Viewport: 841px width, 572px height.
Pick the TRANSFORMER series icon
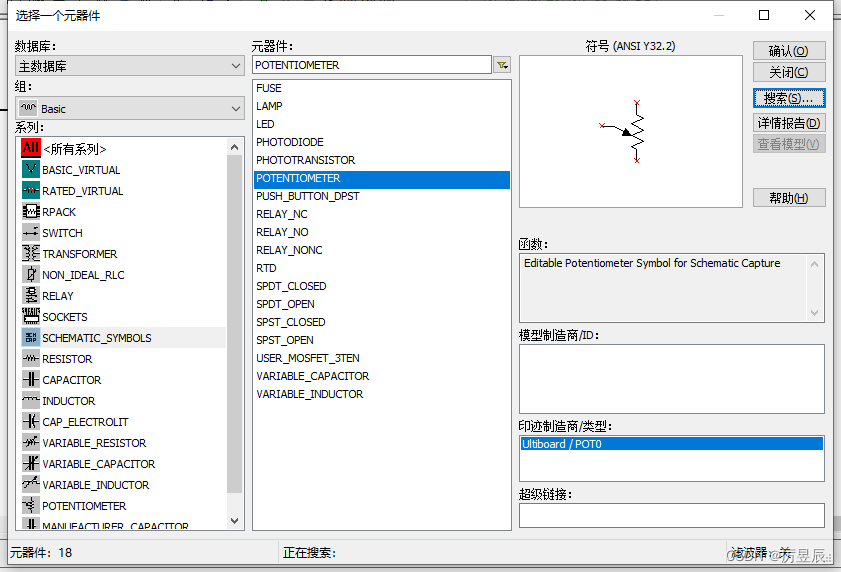pos(31,254)
